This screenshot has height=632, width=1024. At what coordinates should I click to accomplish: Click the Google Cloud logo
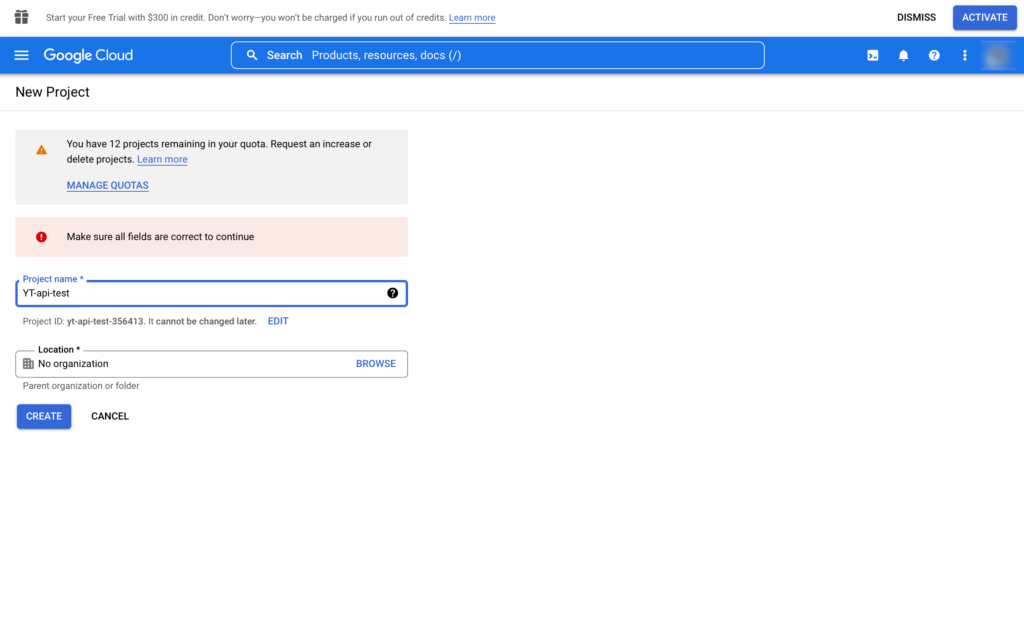[88, 55]
